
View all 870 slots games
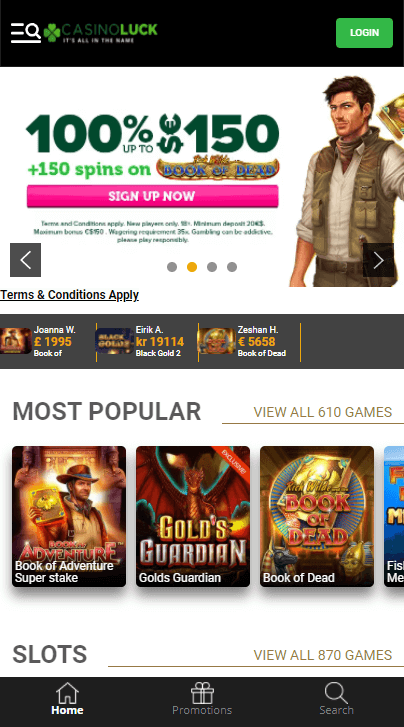tap(323, 655)
